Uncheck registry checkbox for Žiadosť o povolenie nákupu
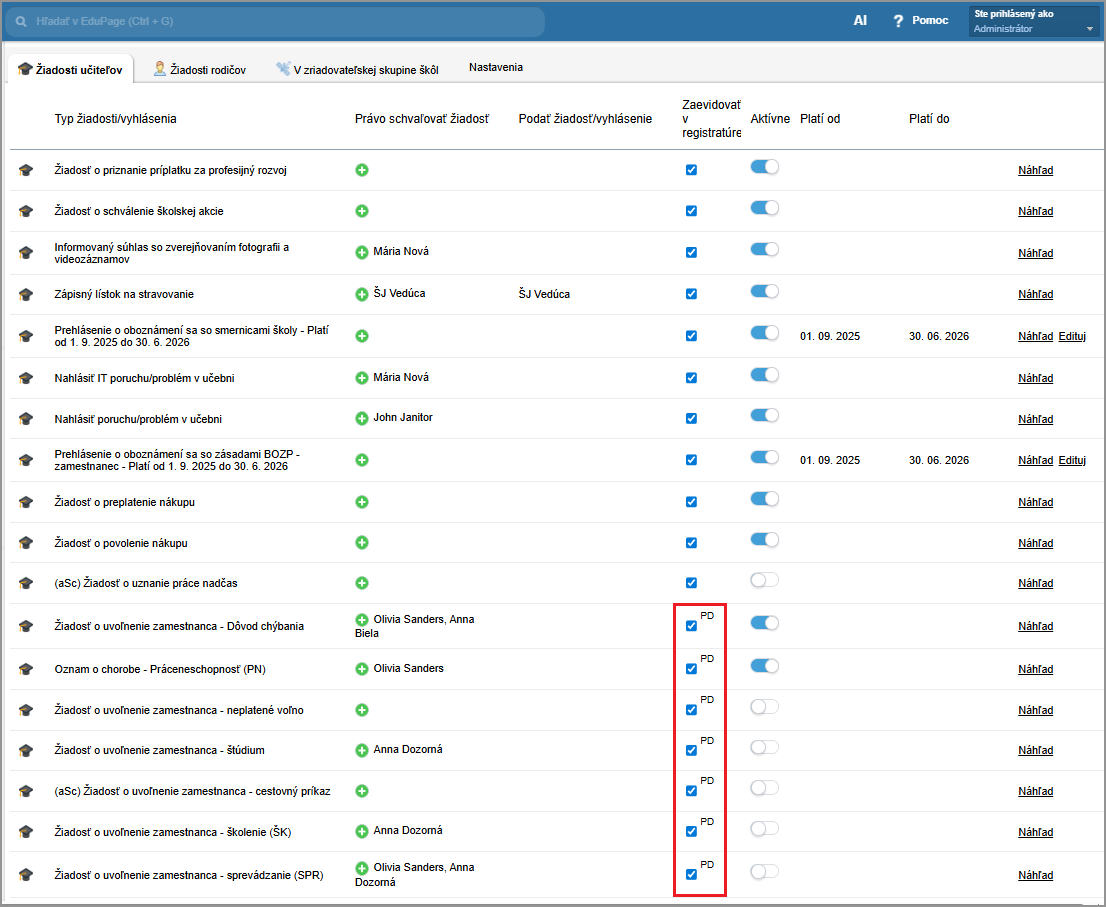This screenshot has width=1106, height=907. [x=691, y=543]
